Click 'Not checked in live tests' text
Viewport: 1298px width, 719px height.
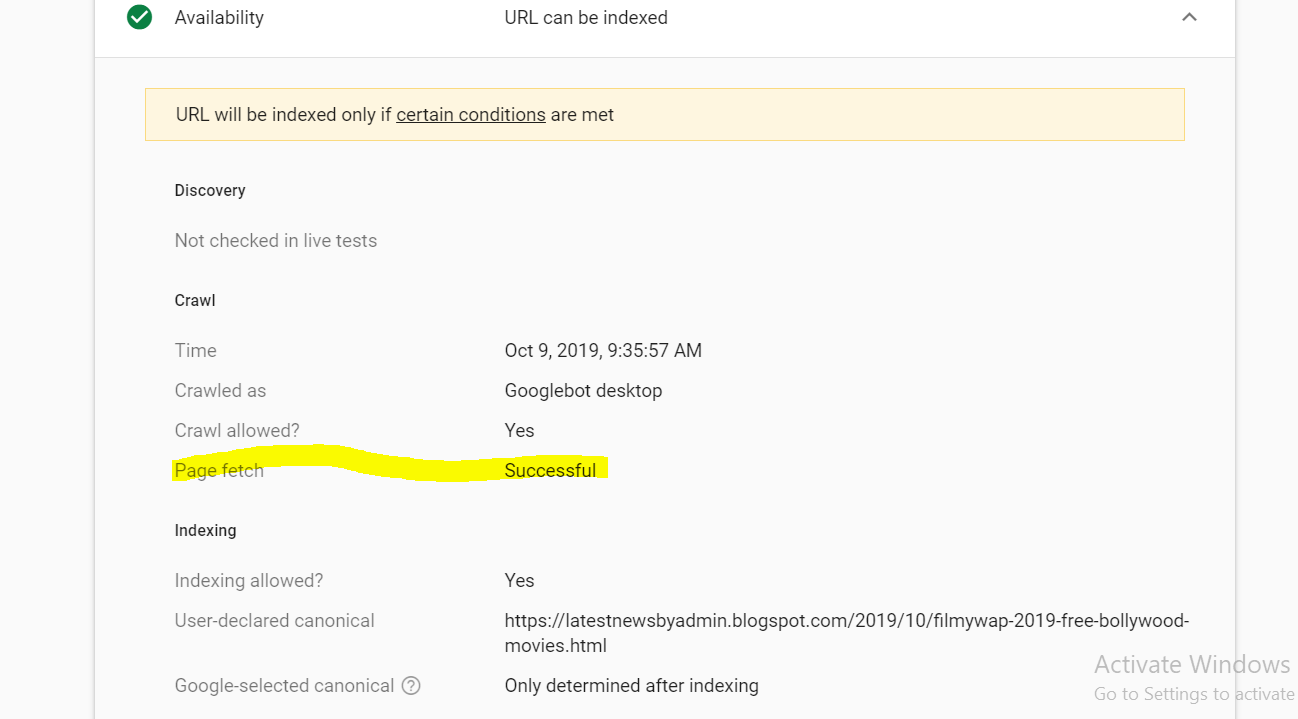pyautogui.click(x=276, y=240)
